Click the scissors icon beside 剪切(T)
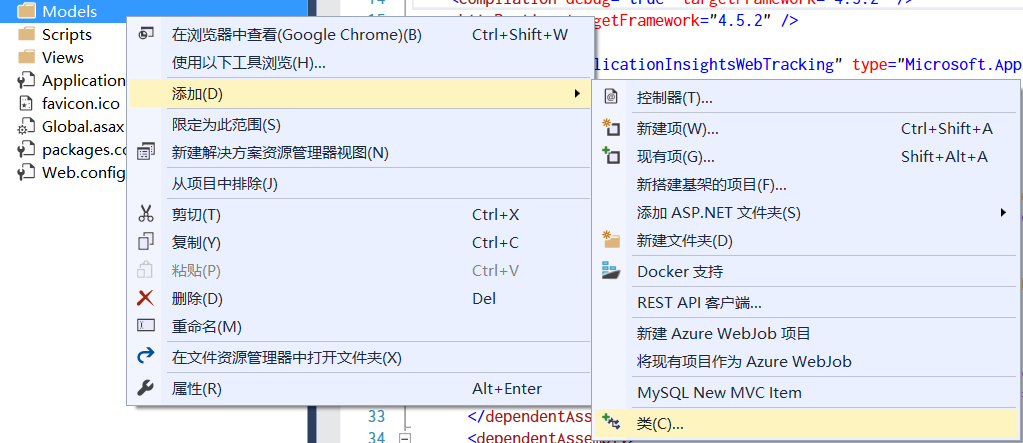Screen dimensions: 1023x443 (146, 214)
